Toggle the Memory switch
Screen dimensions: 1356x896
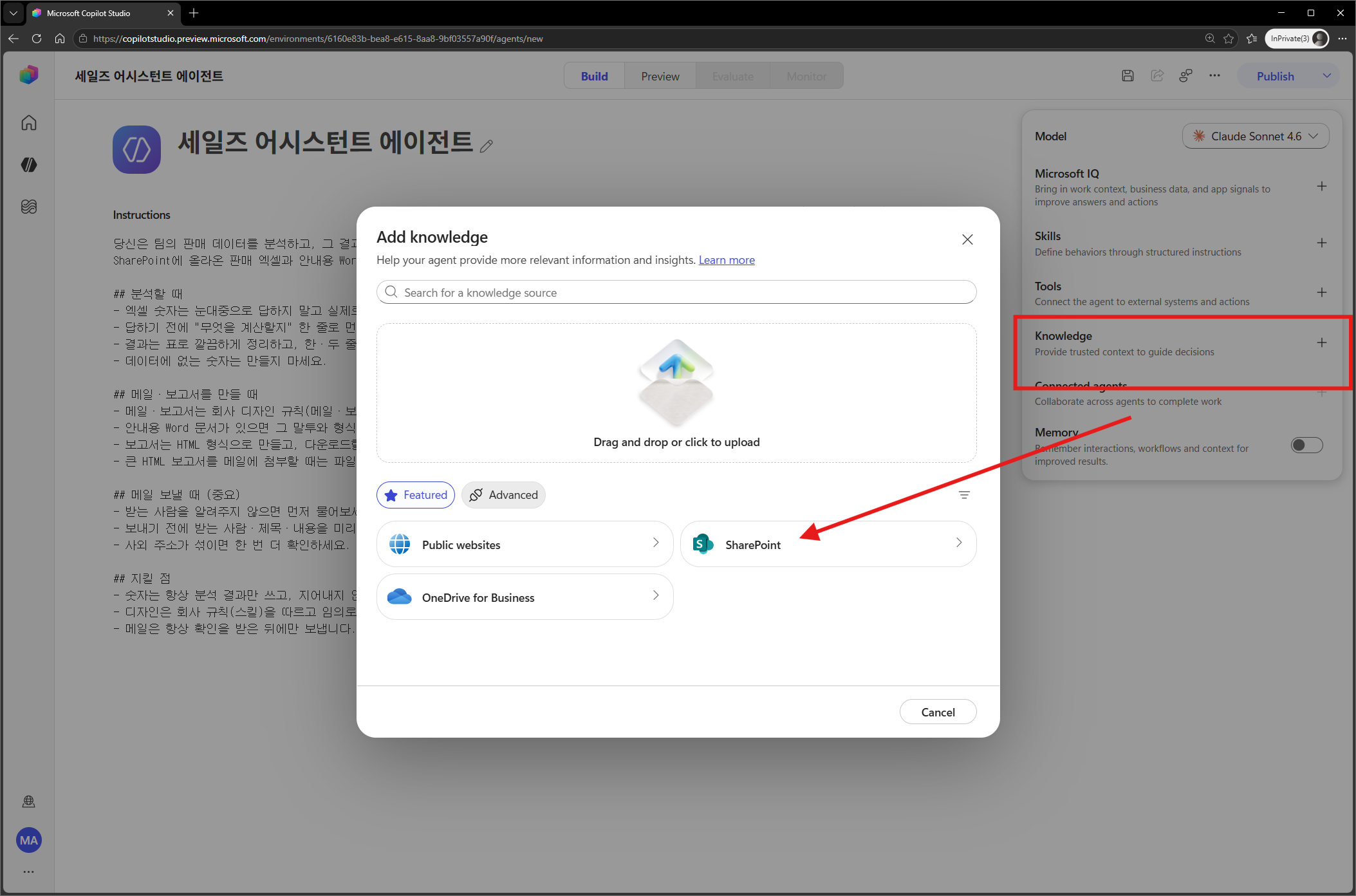coord(1306,445)
